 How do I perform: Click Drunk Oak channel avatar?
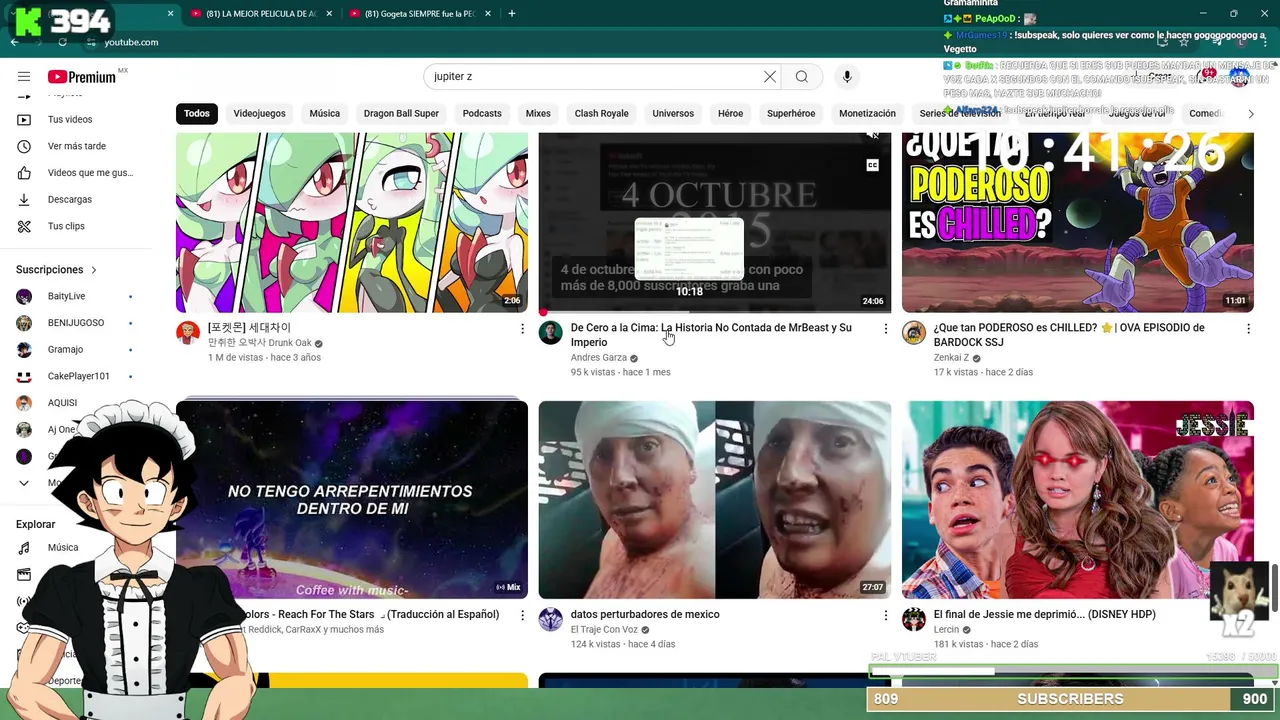click(188, 333)
